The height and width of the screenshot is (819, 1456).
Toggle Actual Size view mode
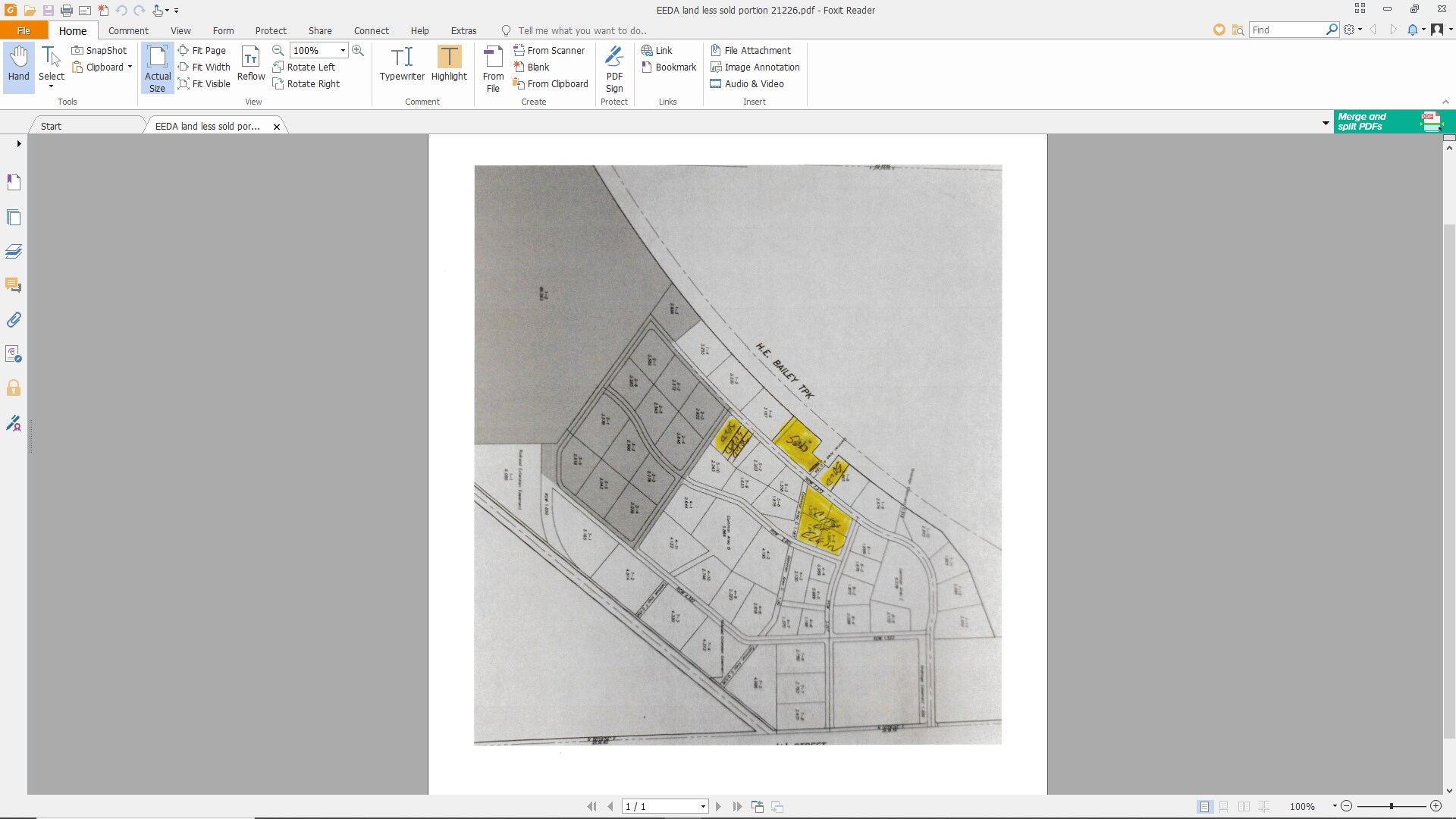157,68
